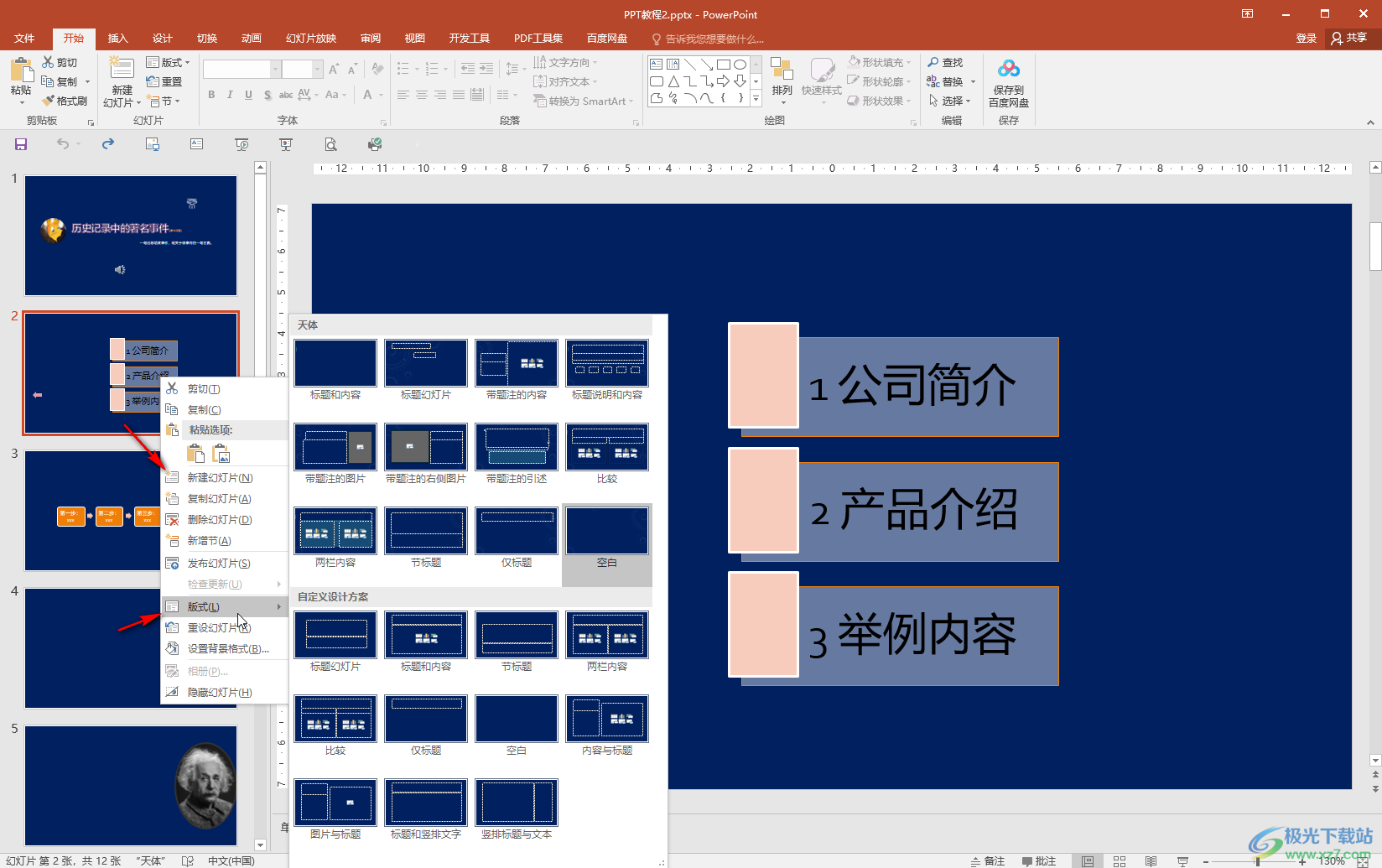Click the Find tool in editing group
The width and height of the screenshot is (1382, 868).
(946, 62)
